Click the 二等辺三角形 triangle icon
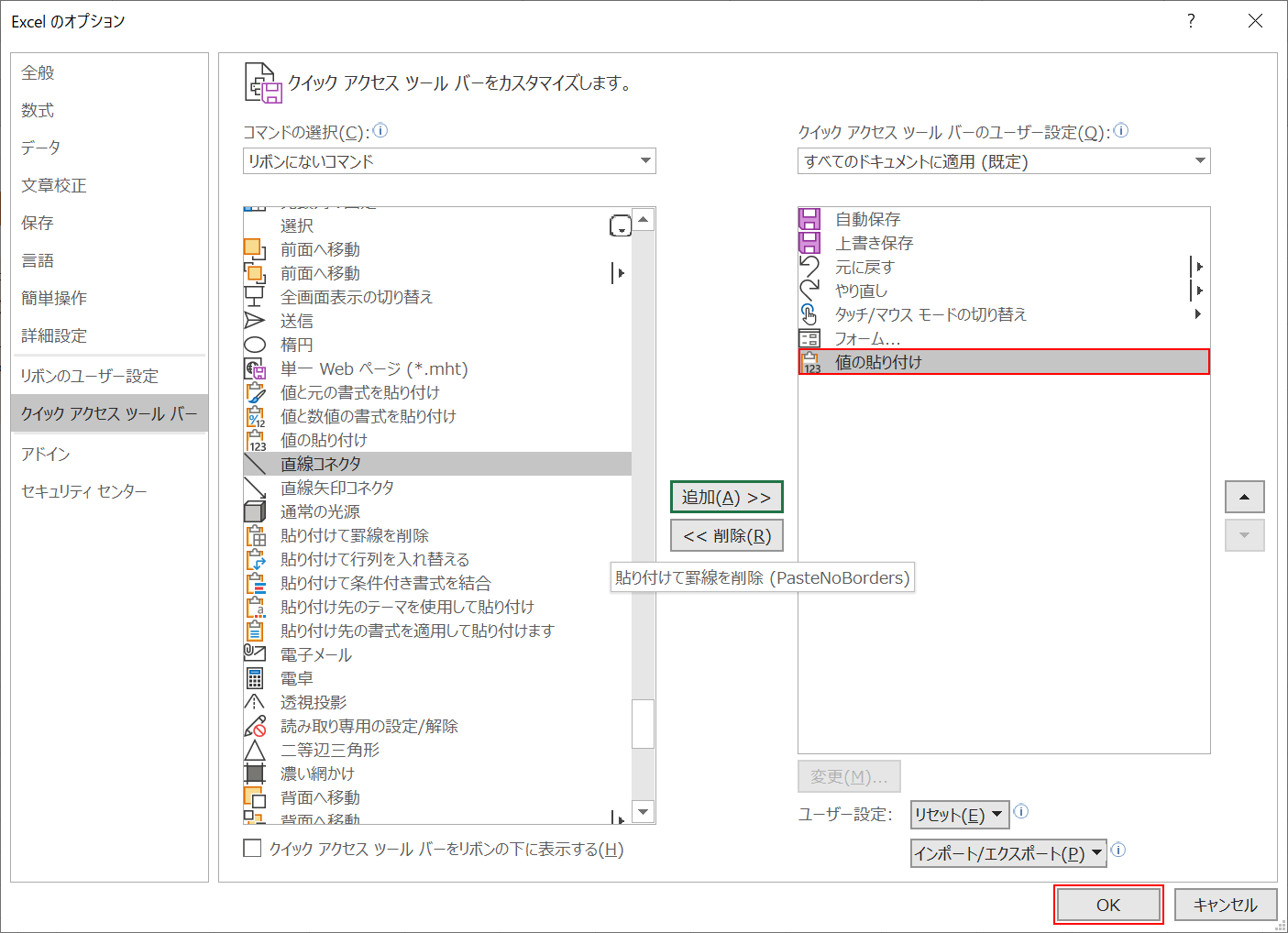 (x=255, y=749)
